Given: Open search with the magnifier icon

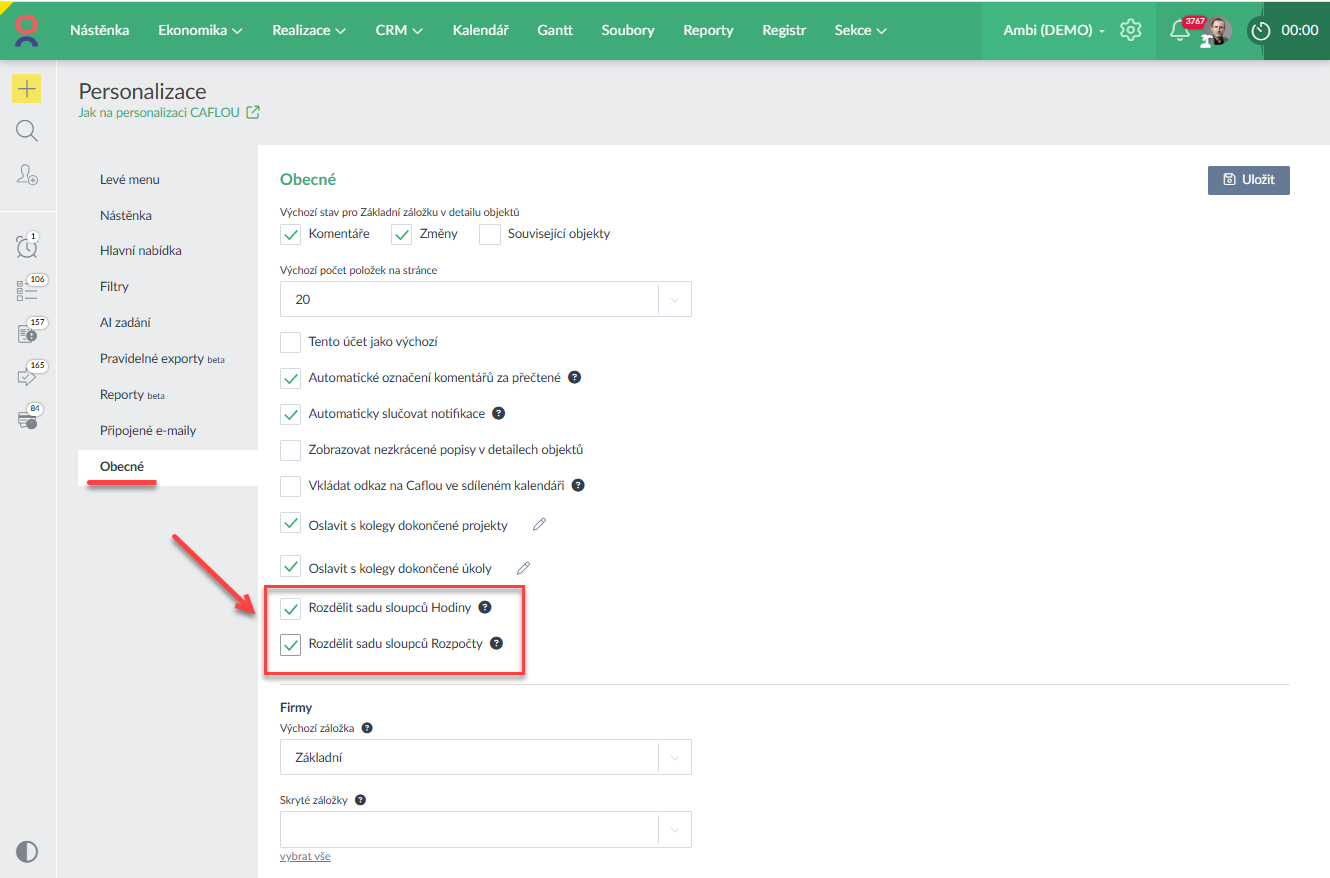Looking at the screenshot, I should tap(27, 131).
